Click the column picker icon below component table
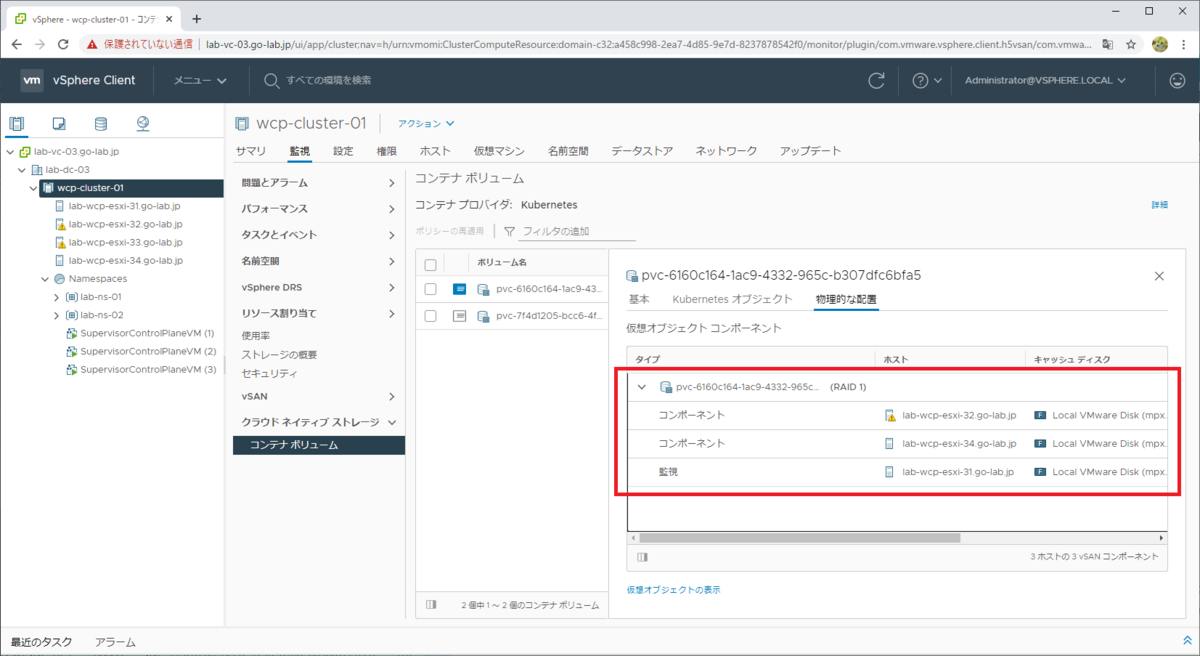The width and height of the screenshot is (1200, 656). (642, 557)
